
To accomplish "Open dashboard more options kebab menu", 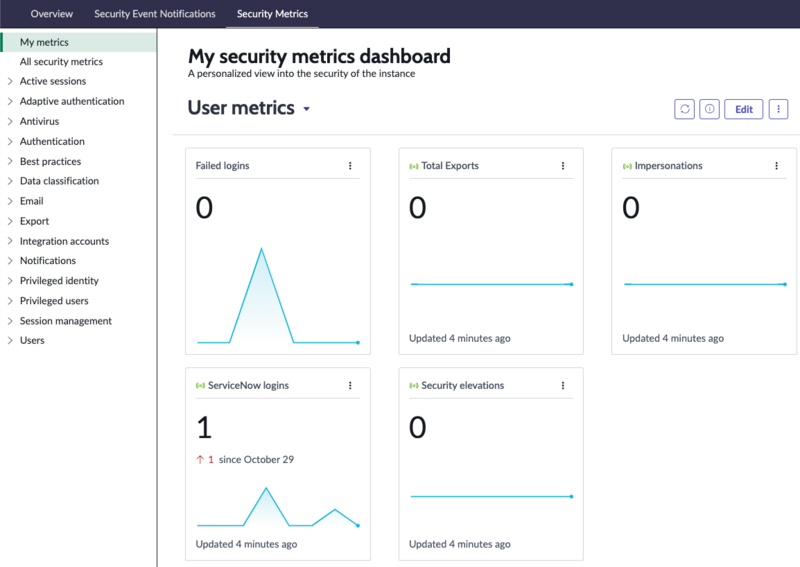I will (x=778, y=109).
